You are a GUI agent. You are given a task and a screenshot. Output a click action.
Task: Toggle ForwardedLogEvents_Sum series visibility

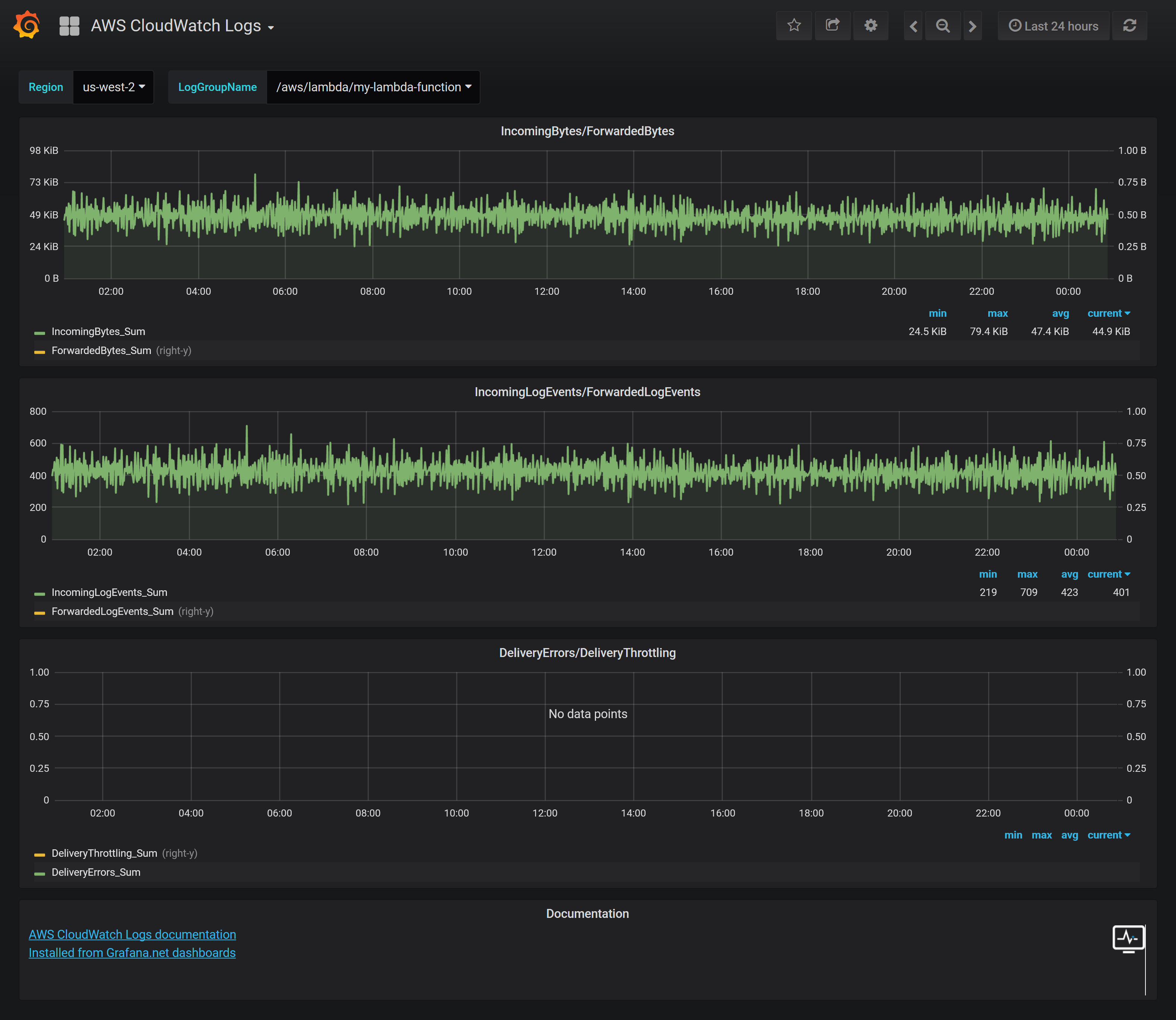112,611
